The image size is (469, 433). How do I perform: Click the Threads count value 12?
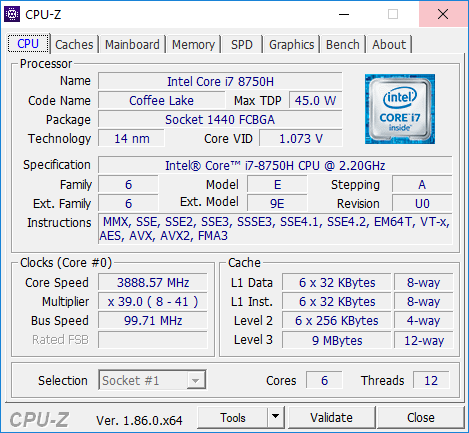pyautogui.click(x=431, y=380)
